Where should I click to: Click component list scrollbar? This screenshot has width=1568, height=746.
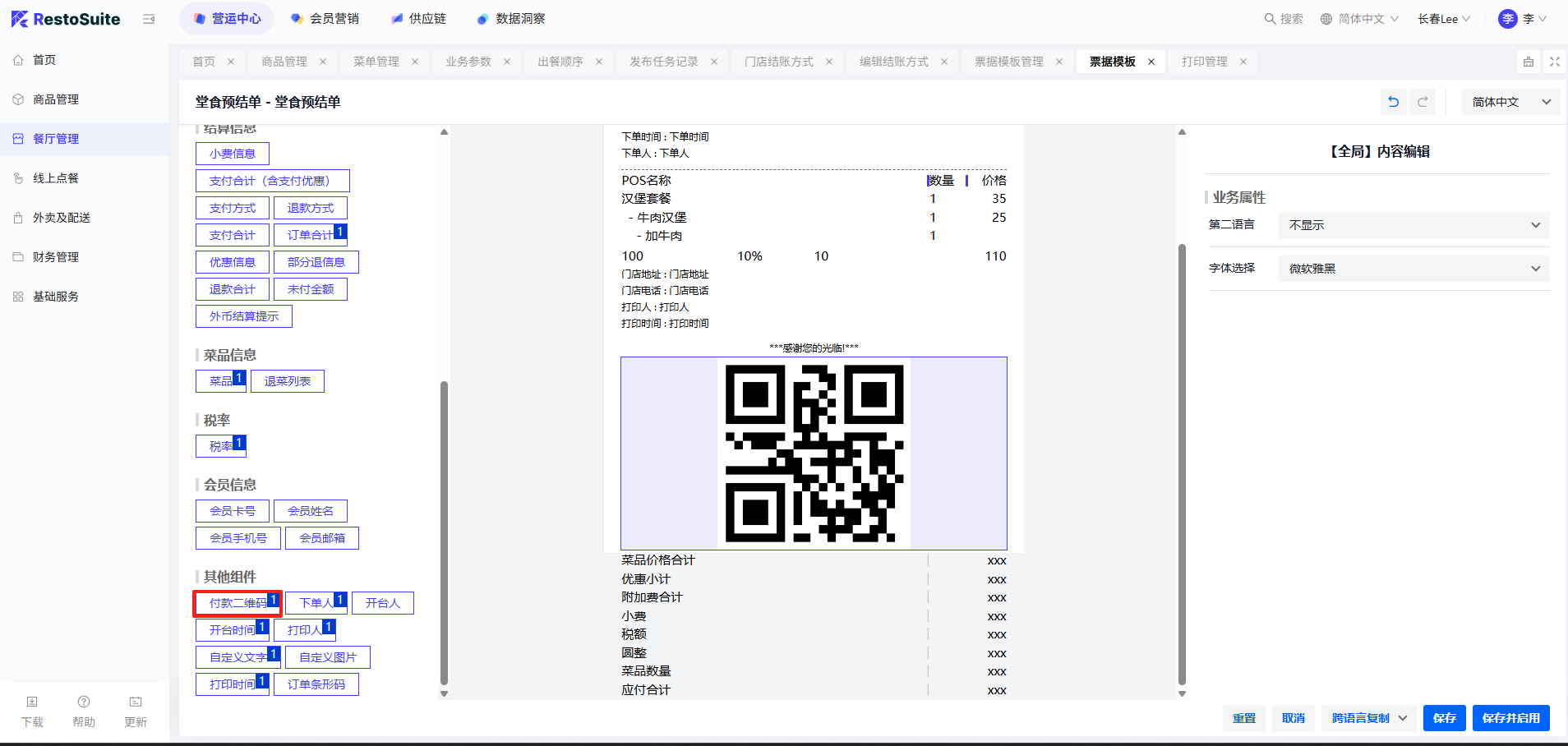[x=444, y=532]
